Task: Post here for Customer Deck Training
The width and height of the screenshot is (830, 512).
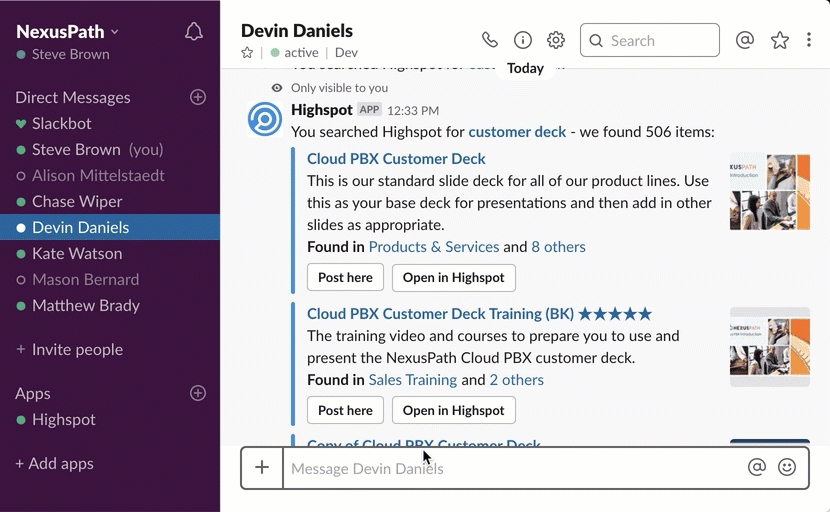Action: (345, 410)
